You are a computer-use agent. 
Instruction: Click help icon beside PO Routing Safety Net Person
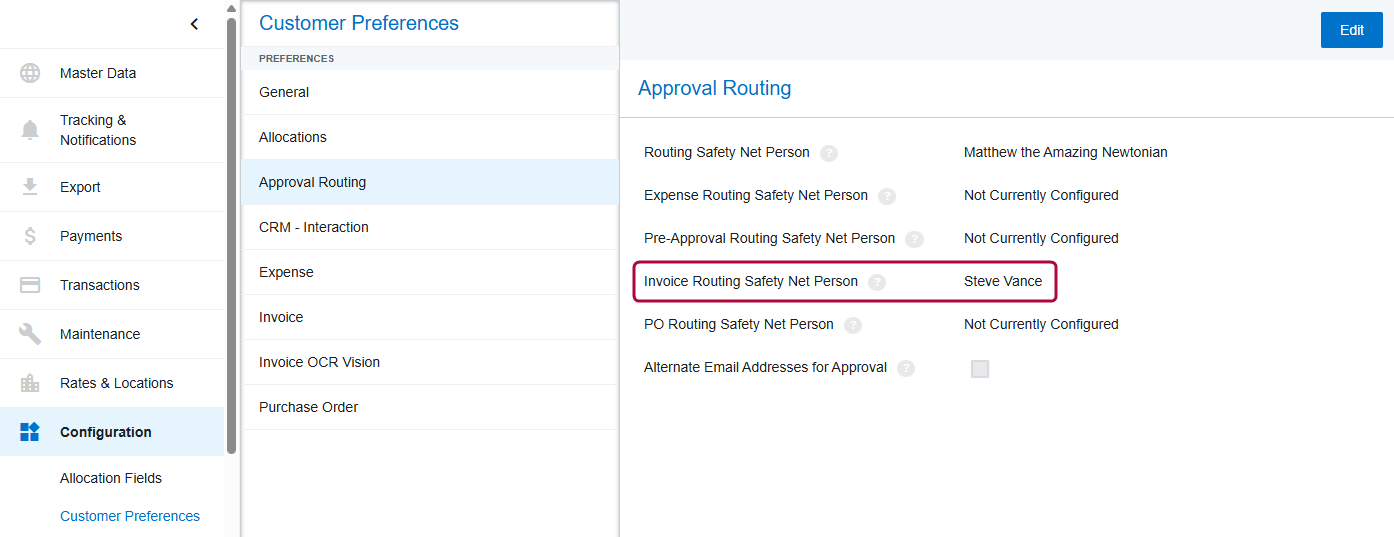pyautogui.click(x=853, y=325)
